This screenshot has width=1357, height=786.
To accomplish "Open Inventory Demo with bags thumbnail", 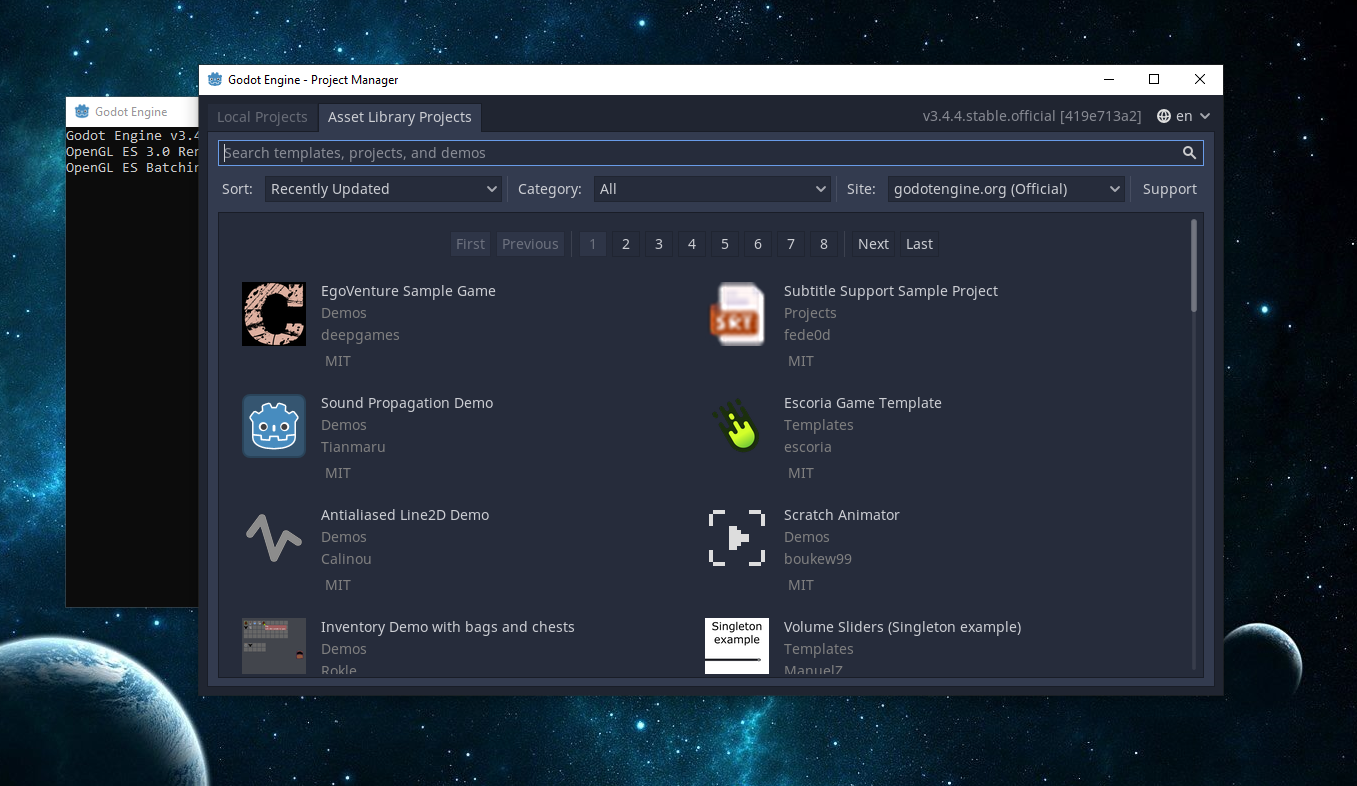I will click(274, 646).
